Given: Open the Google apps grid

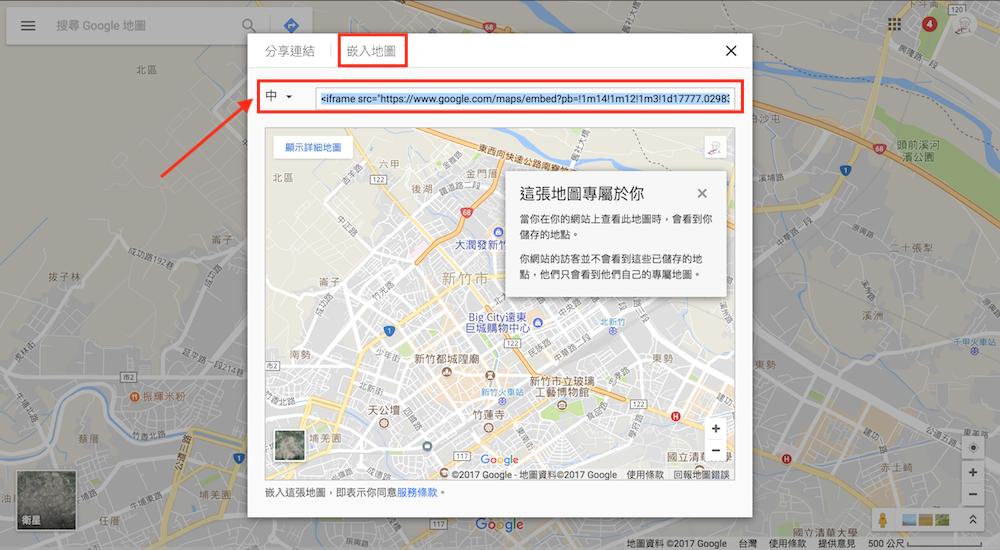Looking at the screenshot, I should (x=895, y=24).
